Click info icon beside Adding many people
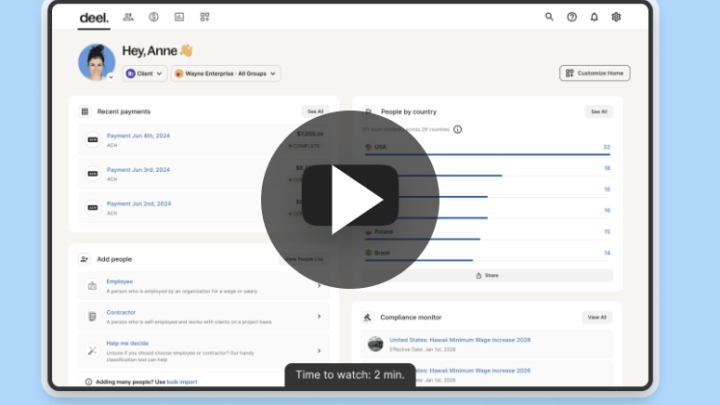 pos(89,382)
